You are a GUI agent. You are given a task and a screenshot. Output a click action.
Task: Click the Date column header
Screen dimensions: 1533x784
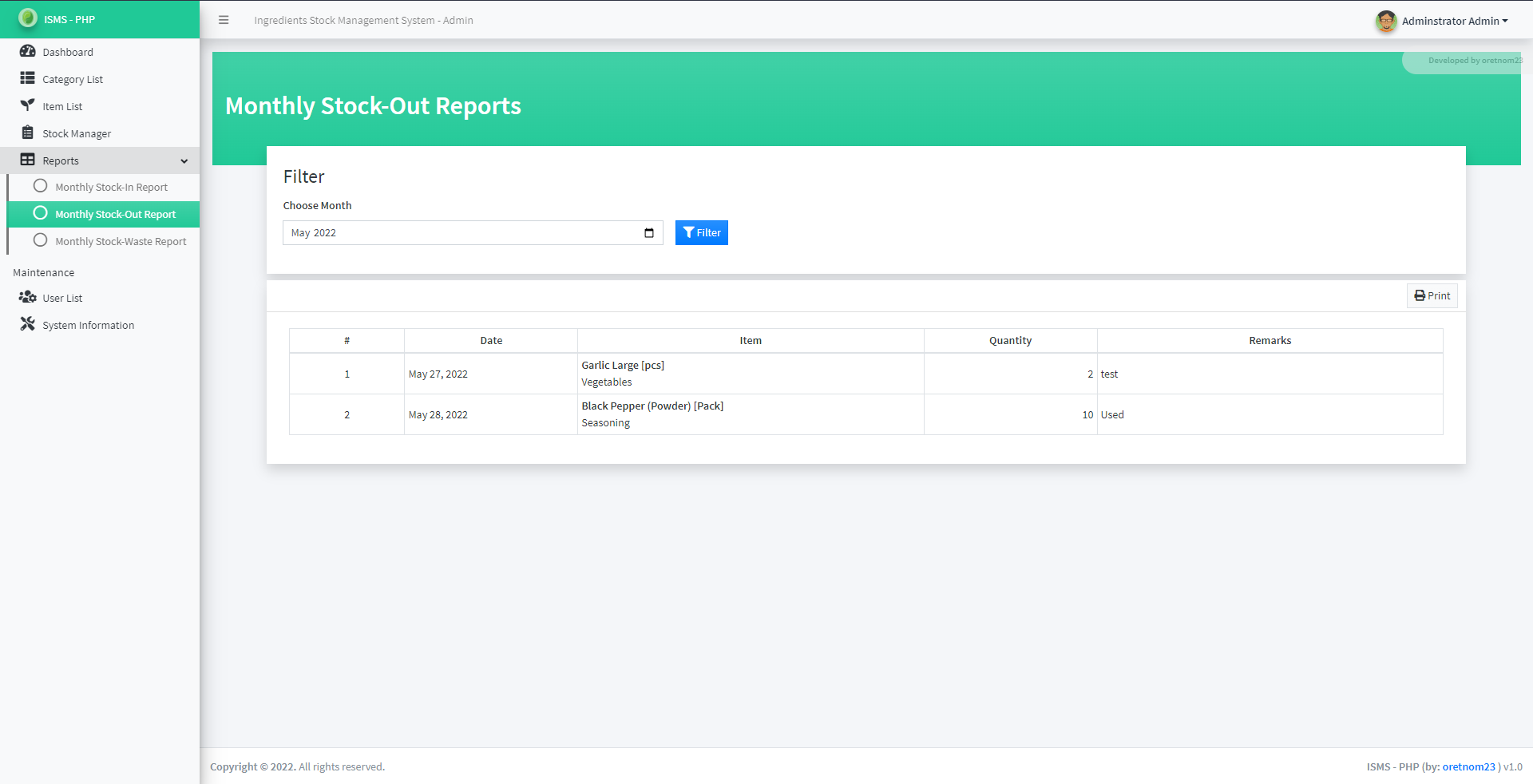491,340
